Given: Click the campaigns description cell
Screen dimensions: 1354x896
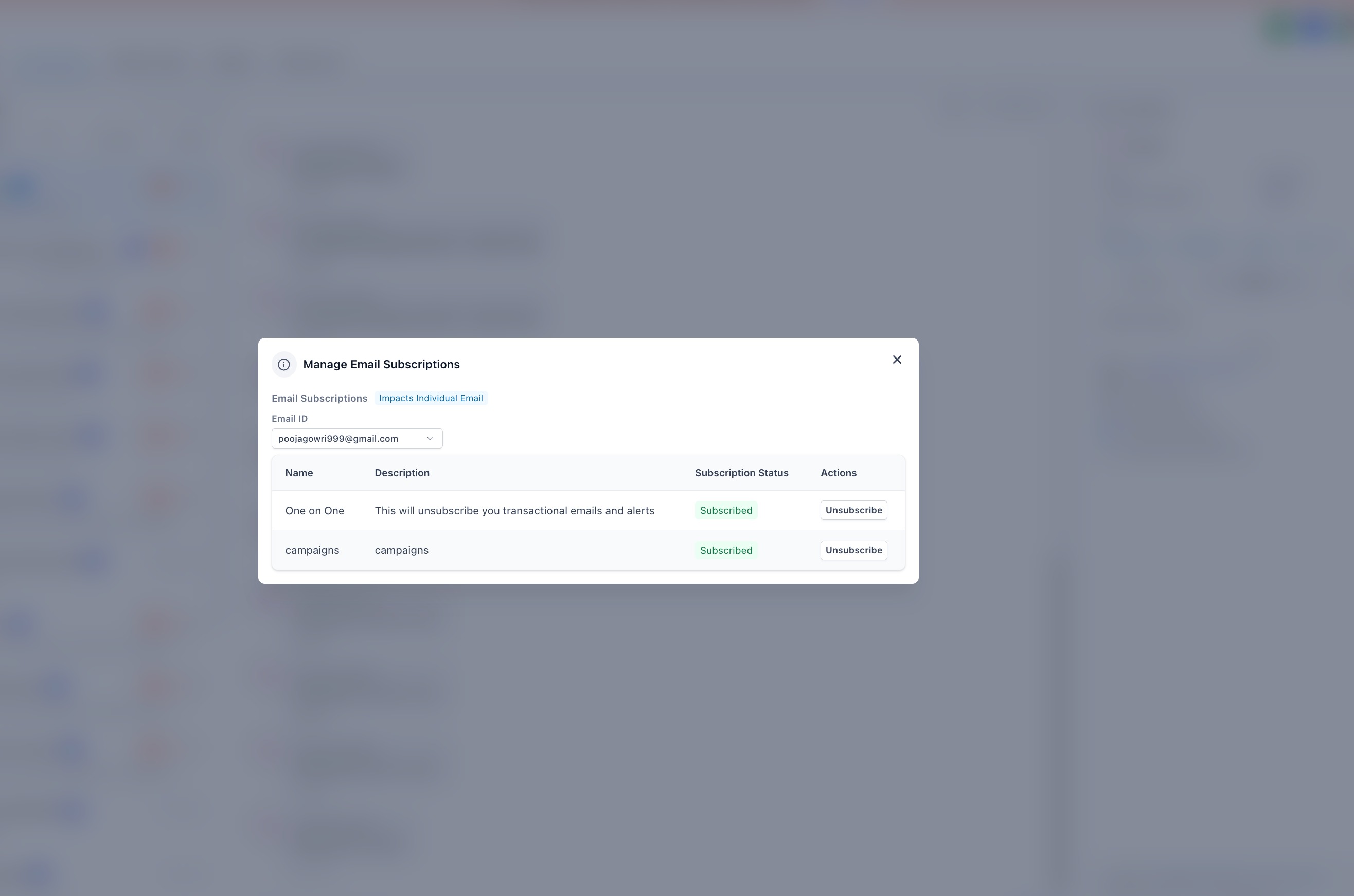Looking at the screenshot, I should (401, 551).
